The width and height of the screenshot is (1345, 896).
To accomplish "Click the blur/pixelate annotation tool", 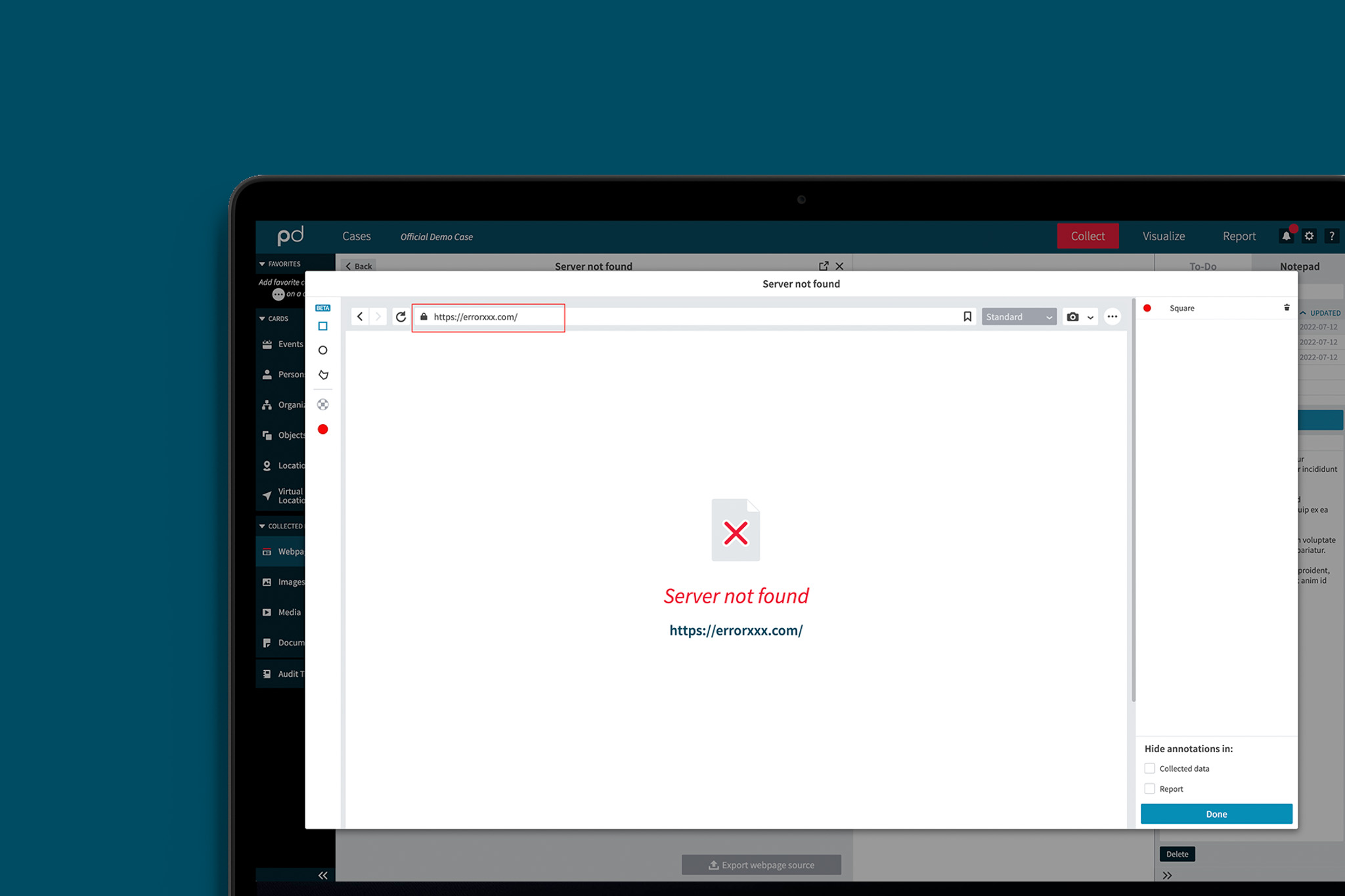I will [x=322, y=404].
